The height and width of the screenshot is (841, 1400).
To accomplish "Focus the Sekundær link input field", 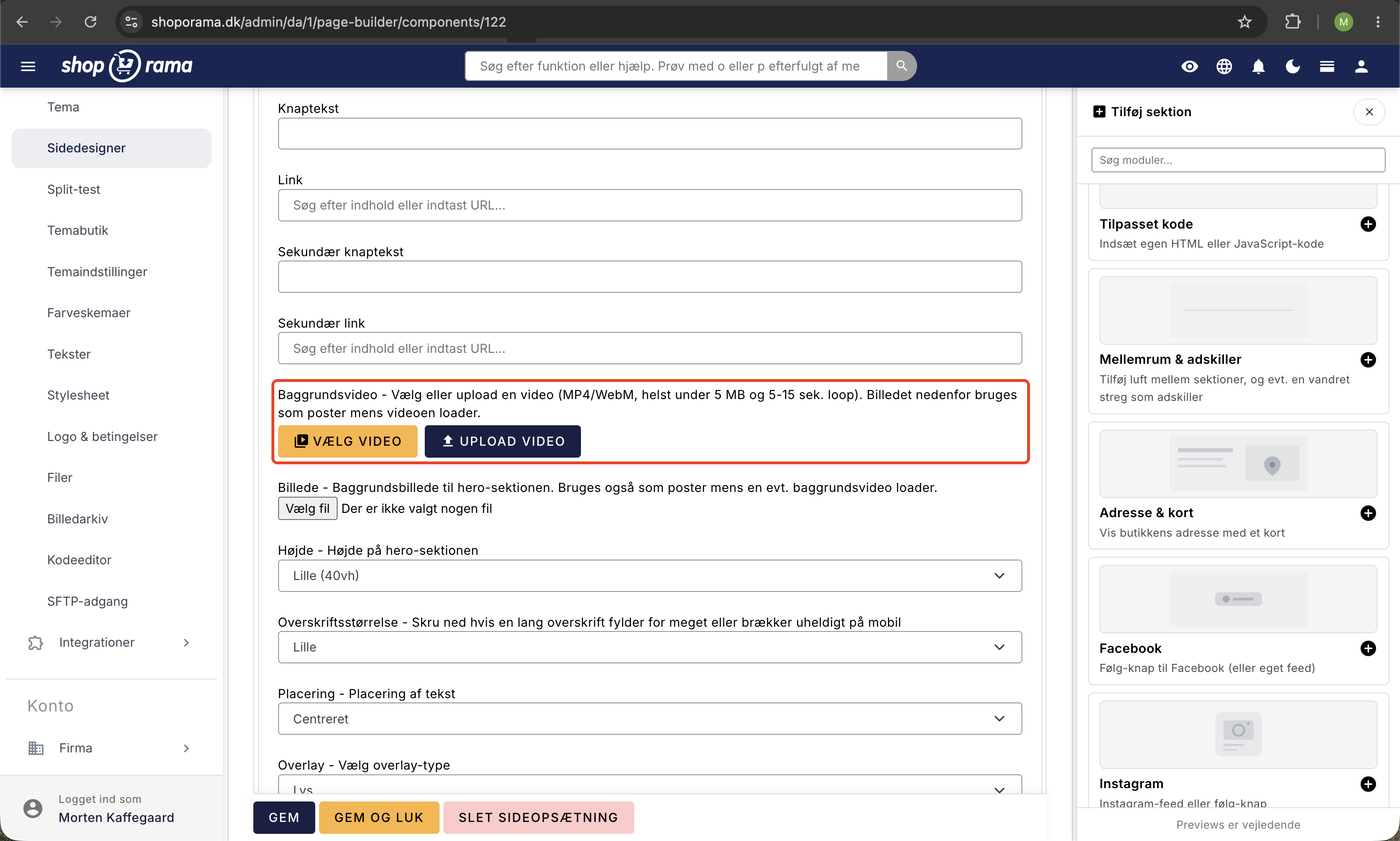I will (650, 348).
